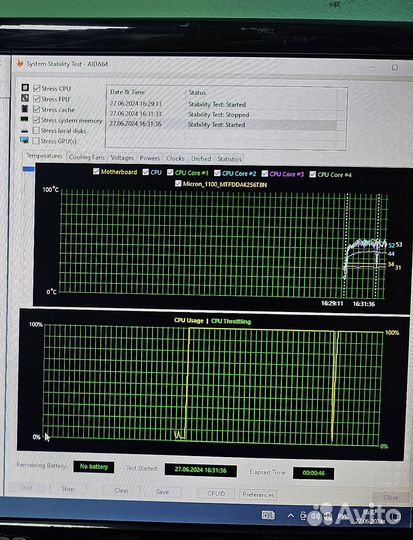
Task: Open the Cooling Fans tab
Action: (86, 157)
